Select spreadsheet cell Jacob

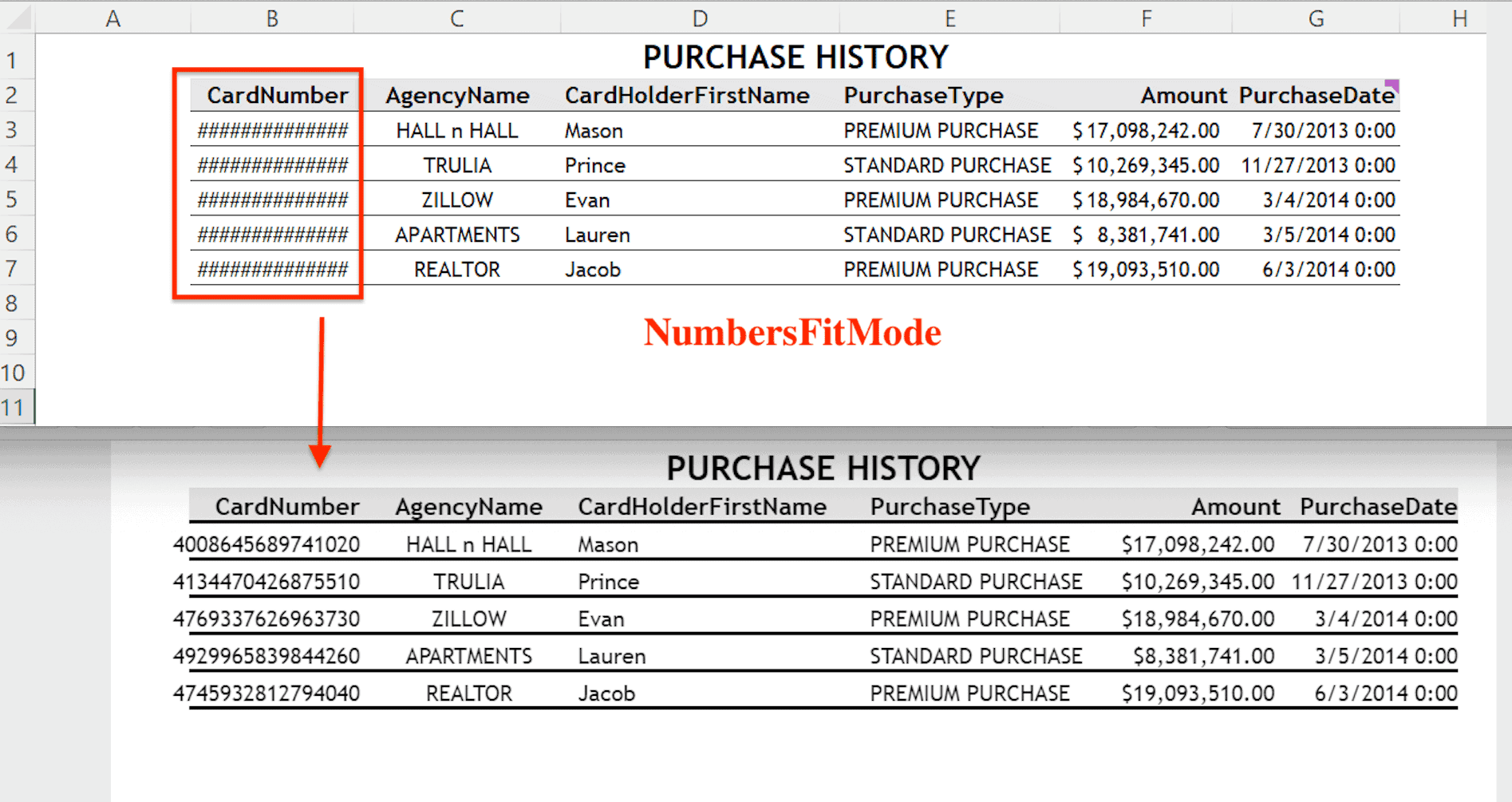pyautogui.click(x=700, y=269)
